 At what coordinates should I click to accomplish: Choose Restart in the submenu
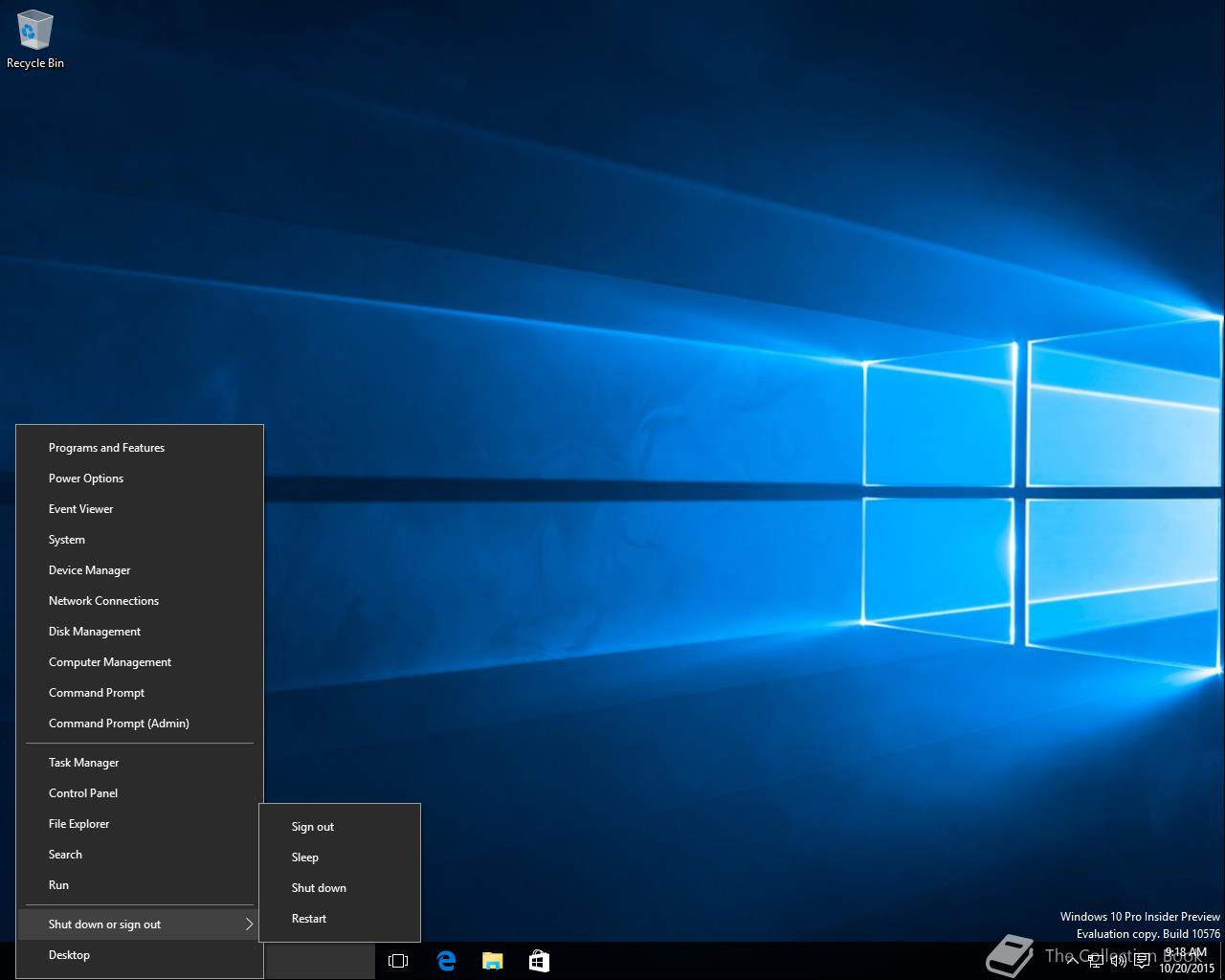pos(340,919)
